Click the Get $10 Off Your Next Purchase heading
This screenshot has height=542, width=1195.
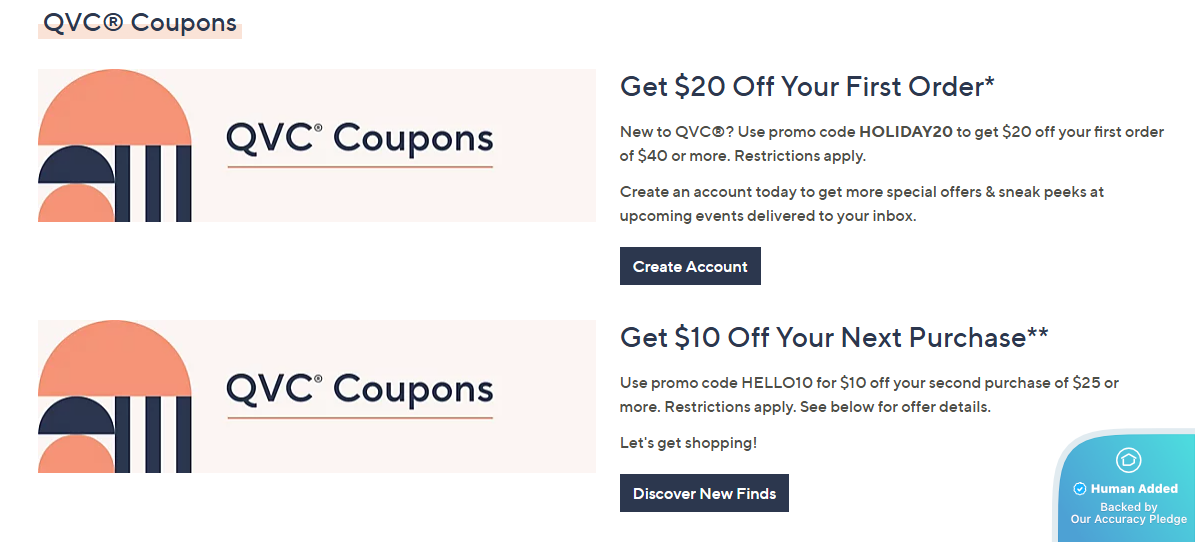tap(834, 338)
